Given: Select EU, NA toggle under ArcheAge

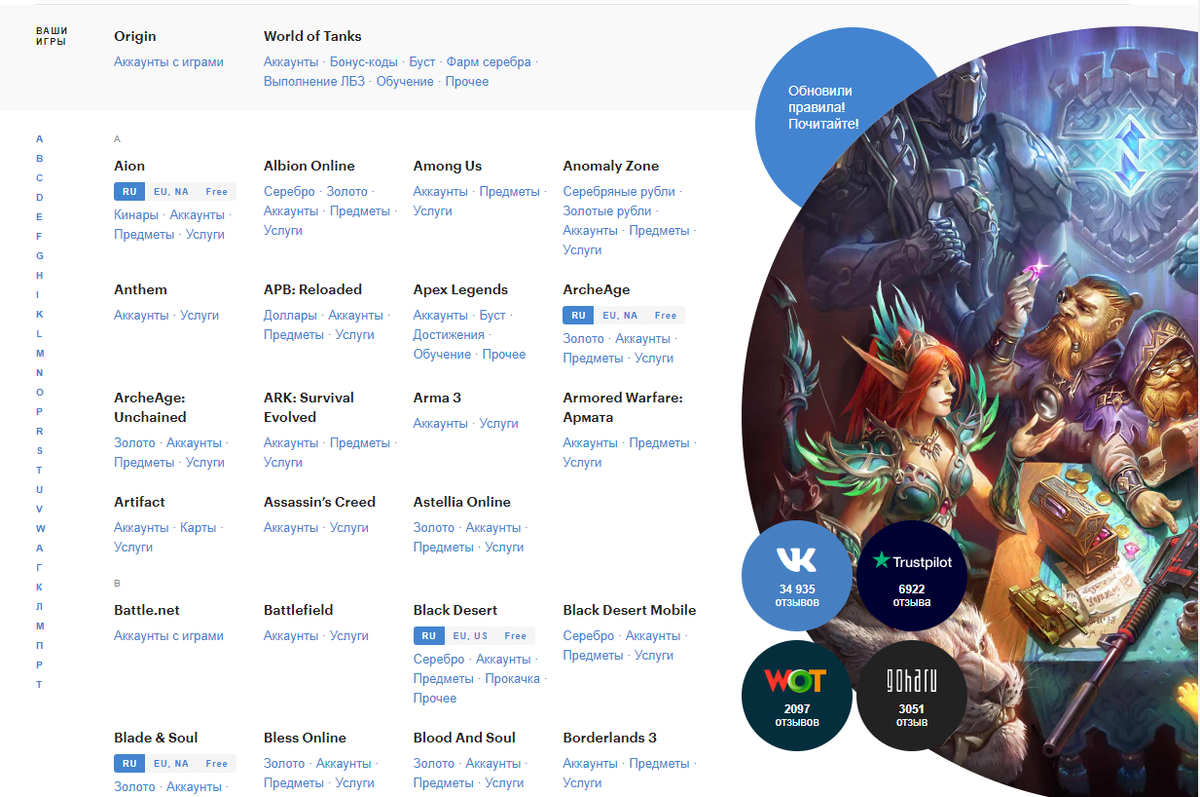Looking at the screenshot, I should tap(620, 315).
